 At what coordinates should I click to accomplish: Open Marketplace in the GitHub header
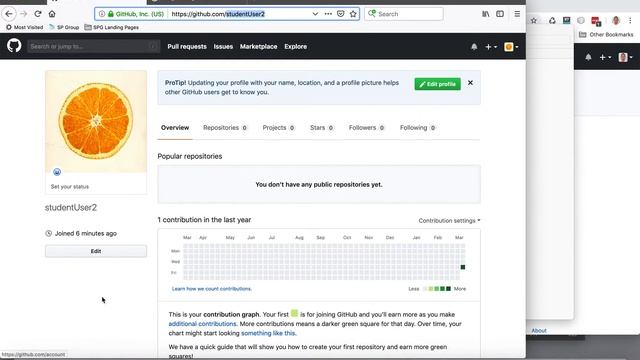click(258, 47)
